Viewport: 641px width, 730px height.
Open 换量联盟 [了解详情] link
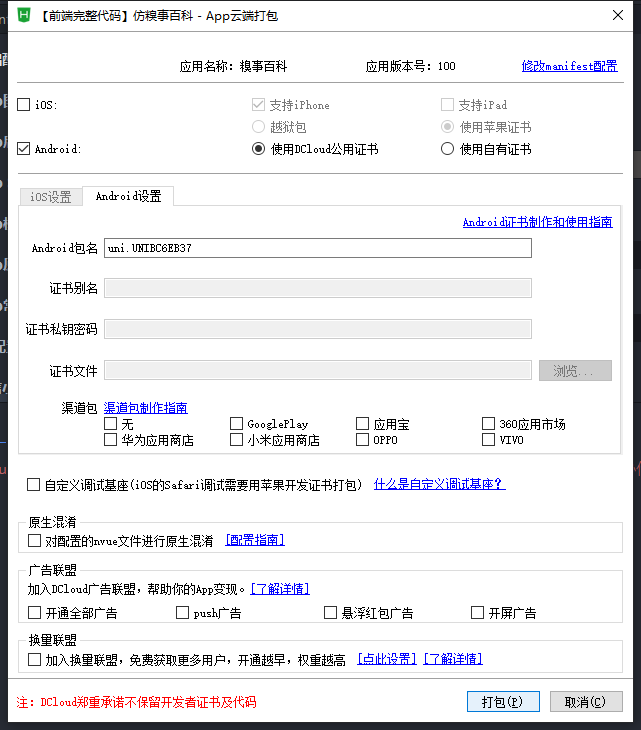pos(453,659)
